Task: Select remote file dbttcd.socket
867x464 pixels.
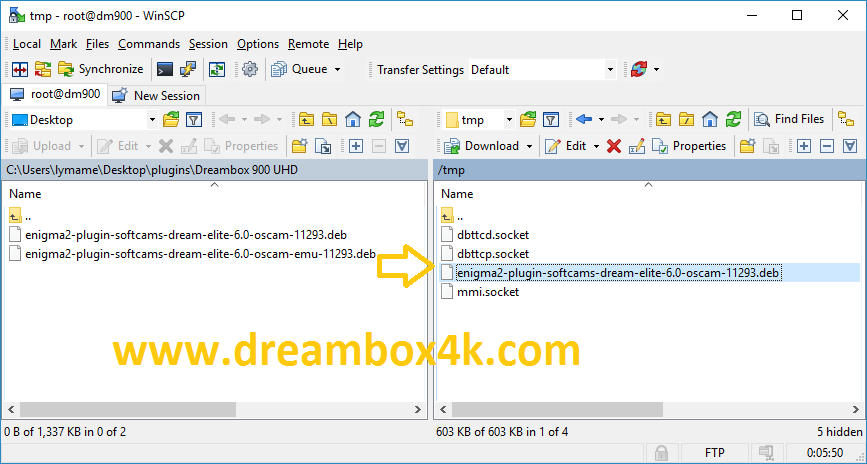Action: pyautogui.click(x=485, y=235)
